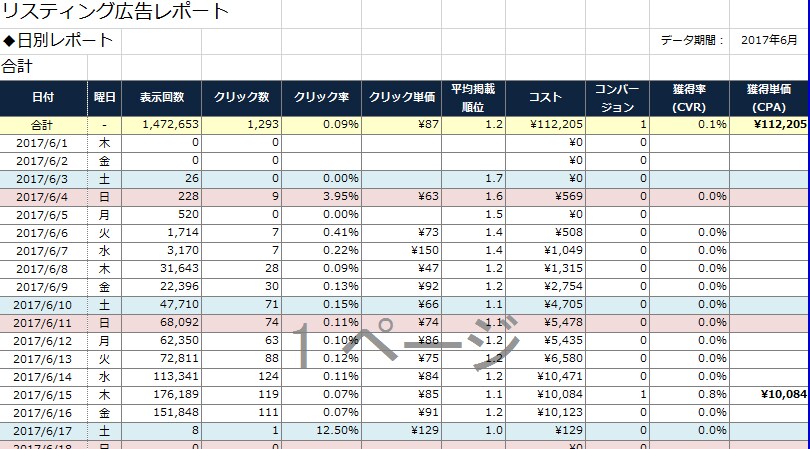810x449 pixels.
Task: Click the 獲得単価 (CPA) column header
Action: 769,98
